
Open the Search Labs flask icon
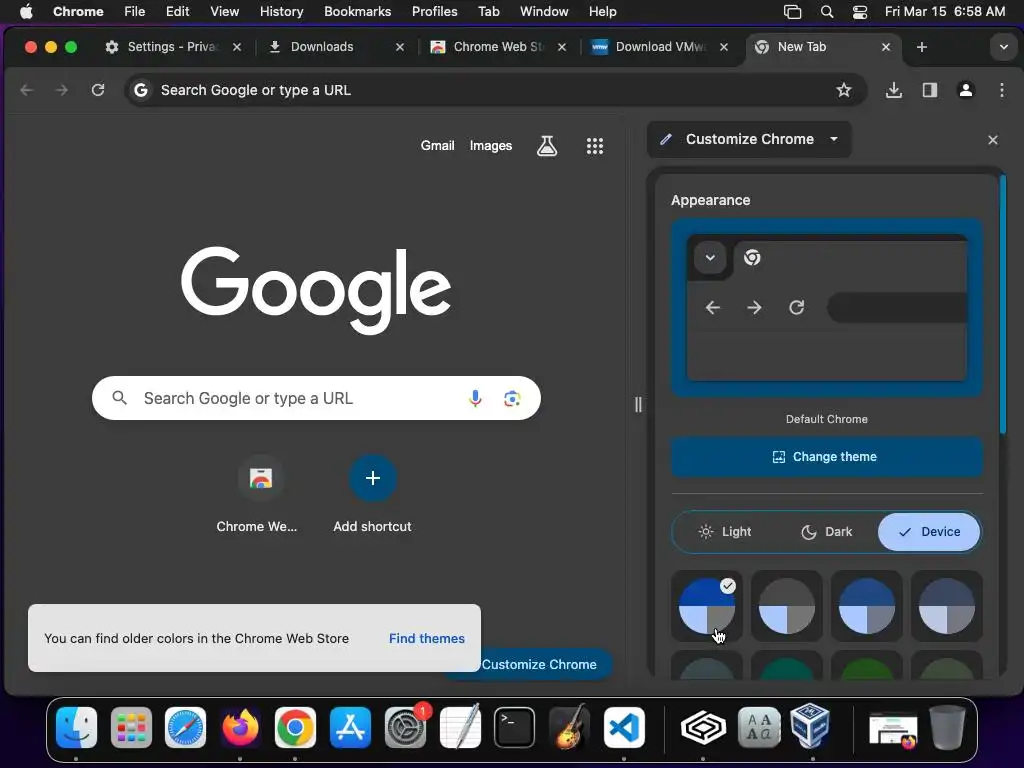(547, 146)
